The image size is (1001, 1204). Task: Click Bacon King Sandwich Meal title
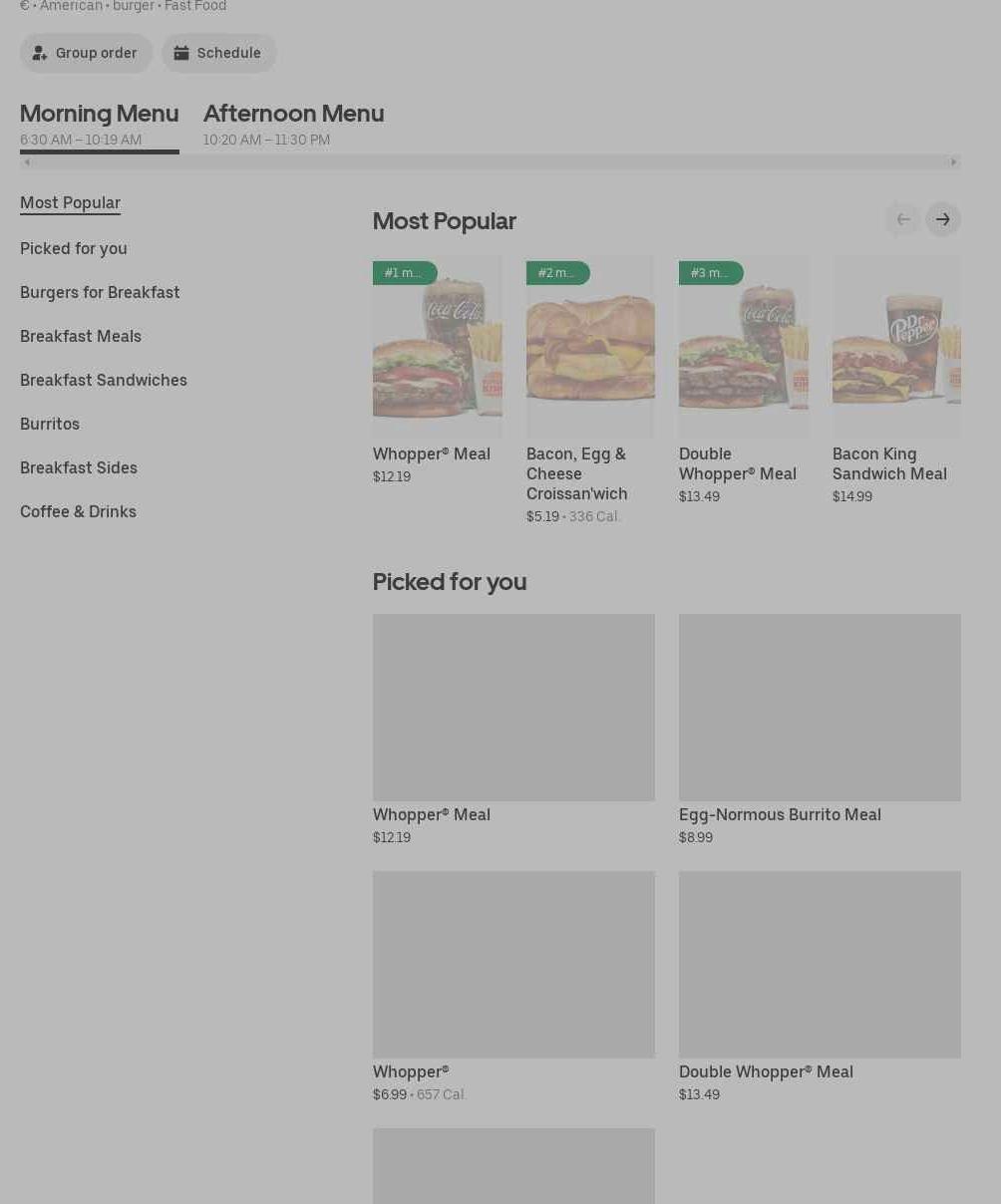[889, 463]
